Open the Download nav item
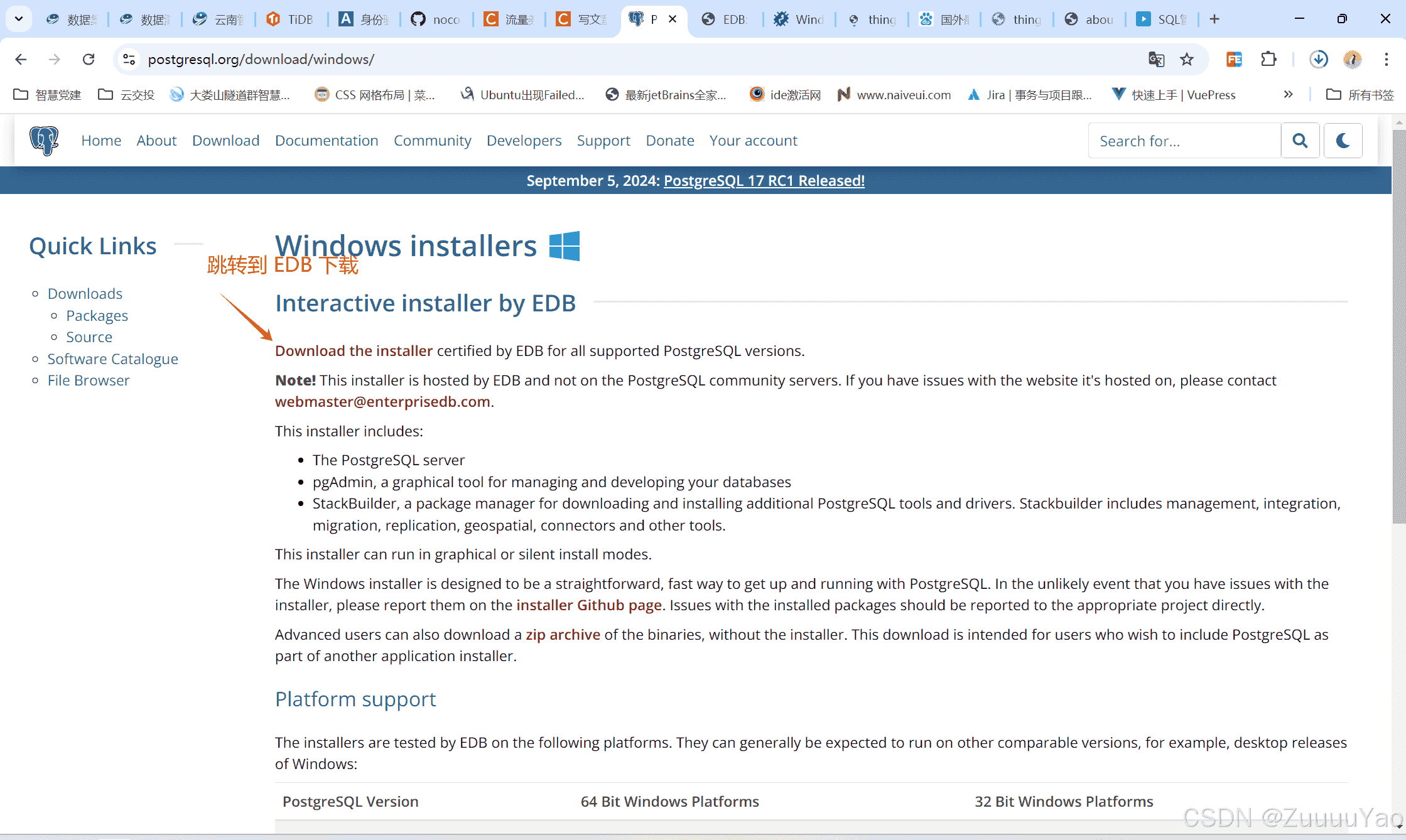This screenshot has width=1406, height=840. pos(225,140)
